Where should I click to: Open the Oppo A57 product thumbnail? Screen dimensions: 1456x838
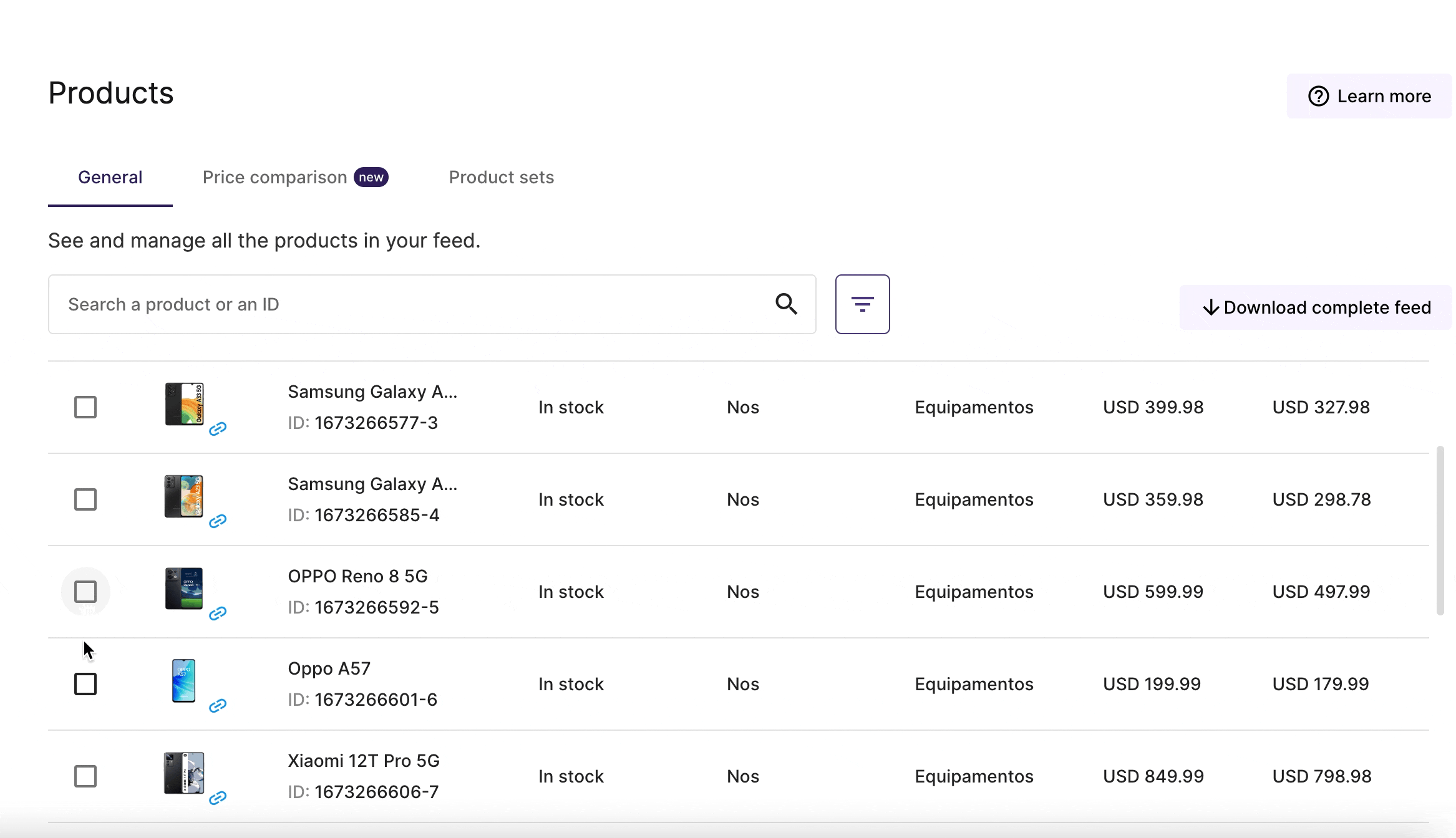point(184,681)
